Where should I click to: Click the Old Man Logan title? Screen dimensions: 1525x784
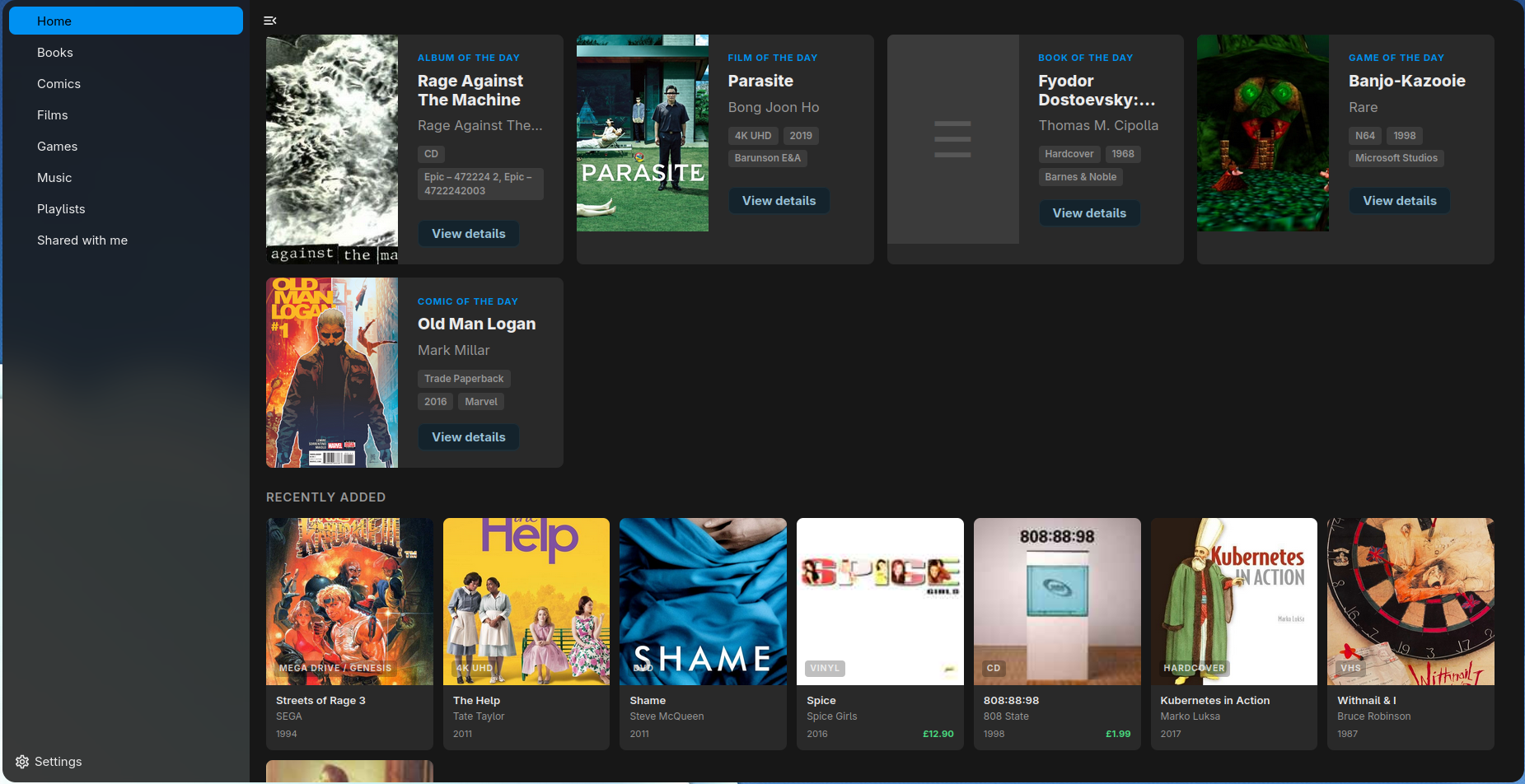tap(477, 324)
